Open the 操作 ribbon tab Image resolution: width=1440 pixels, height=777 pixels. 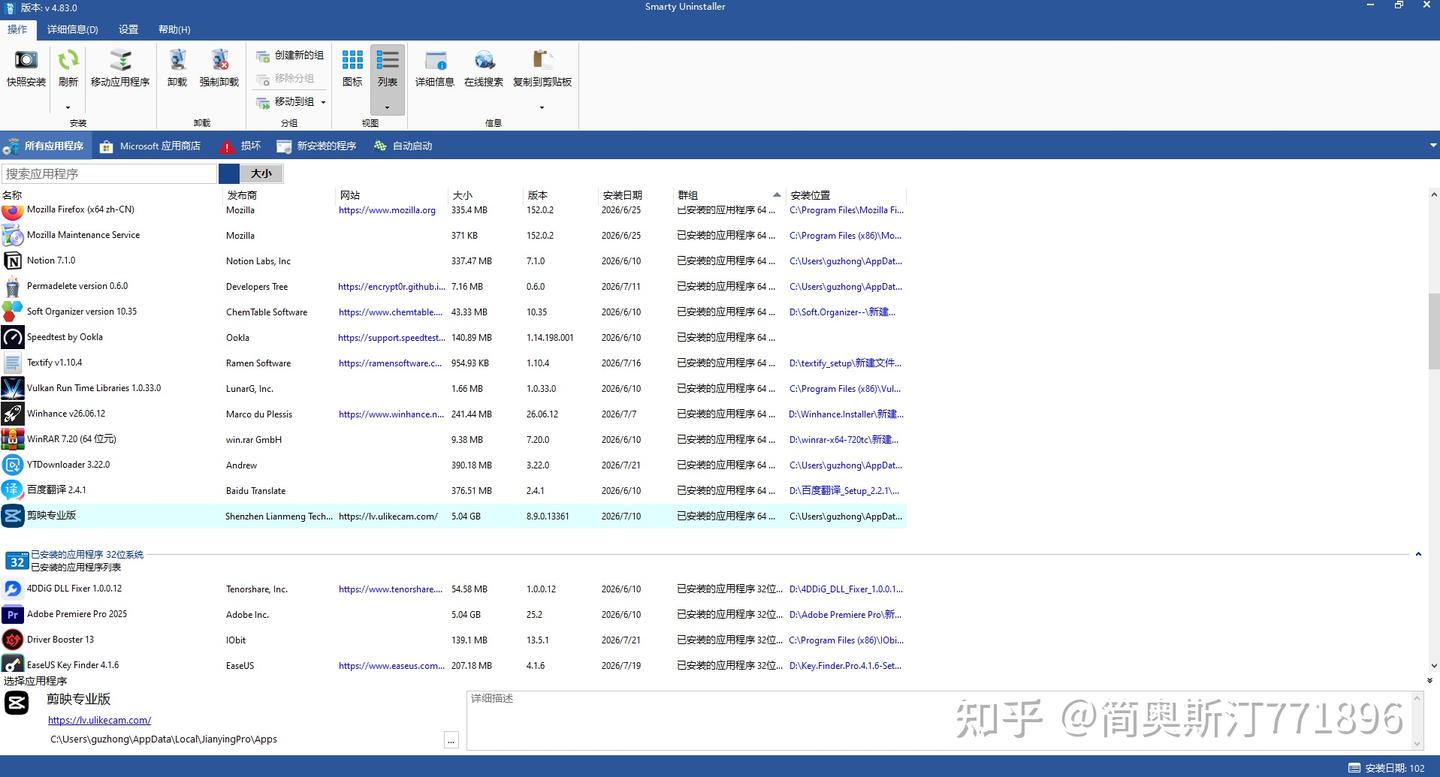pos(17,30)
